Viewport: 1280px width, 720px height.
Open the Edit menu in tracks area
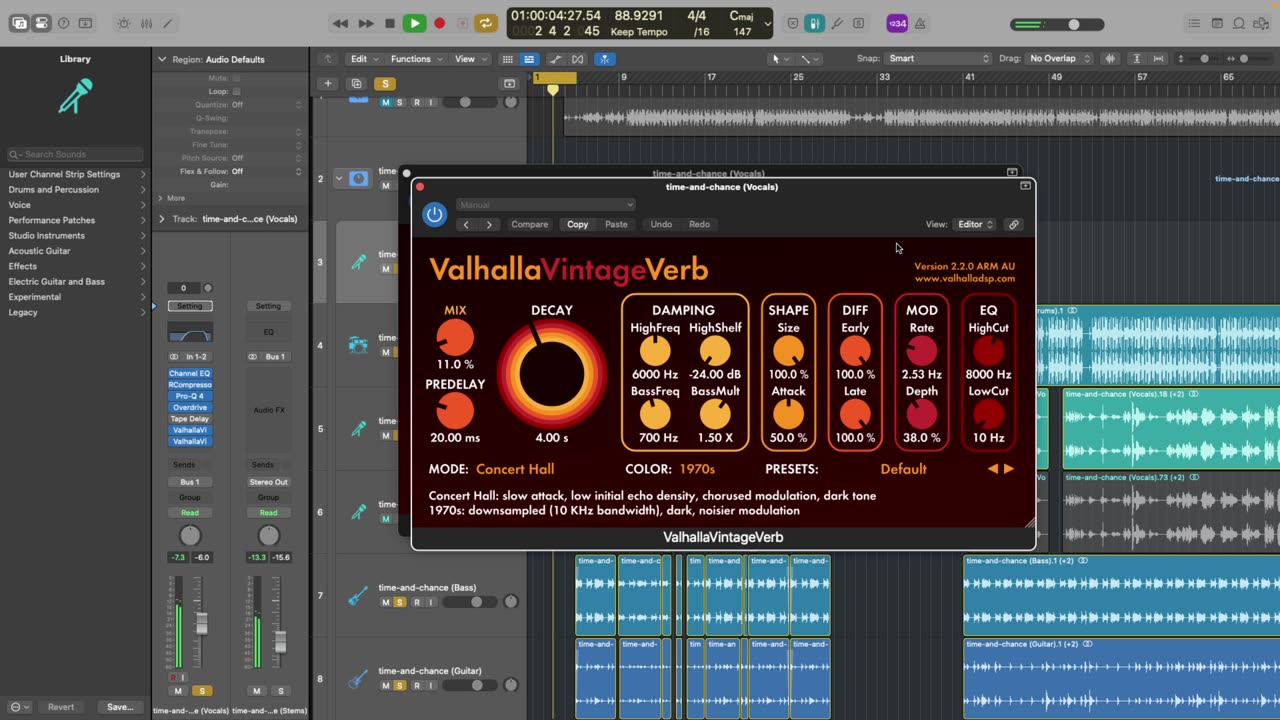click(364, 59)
